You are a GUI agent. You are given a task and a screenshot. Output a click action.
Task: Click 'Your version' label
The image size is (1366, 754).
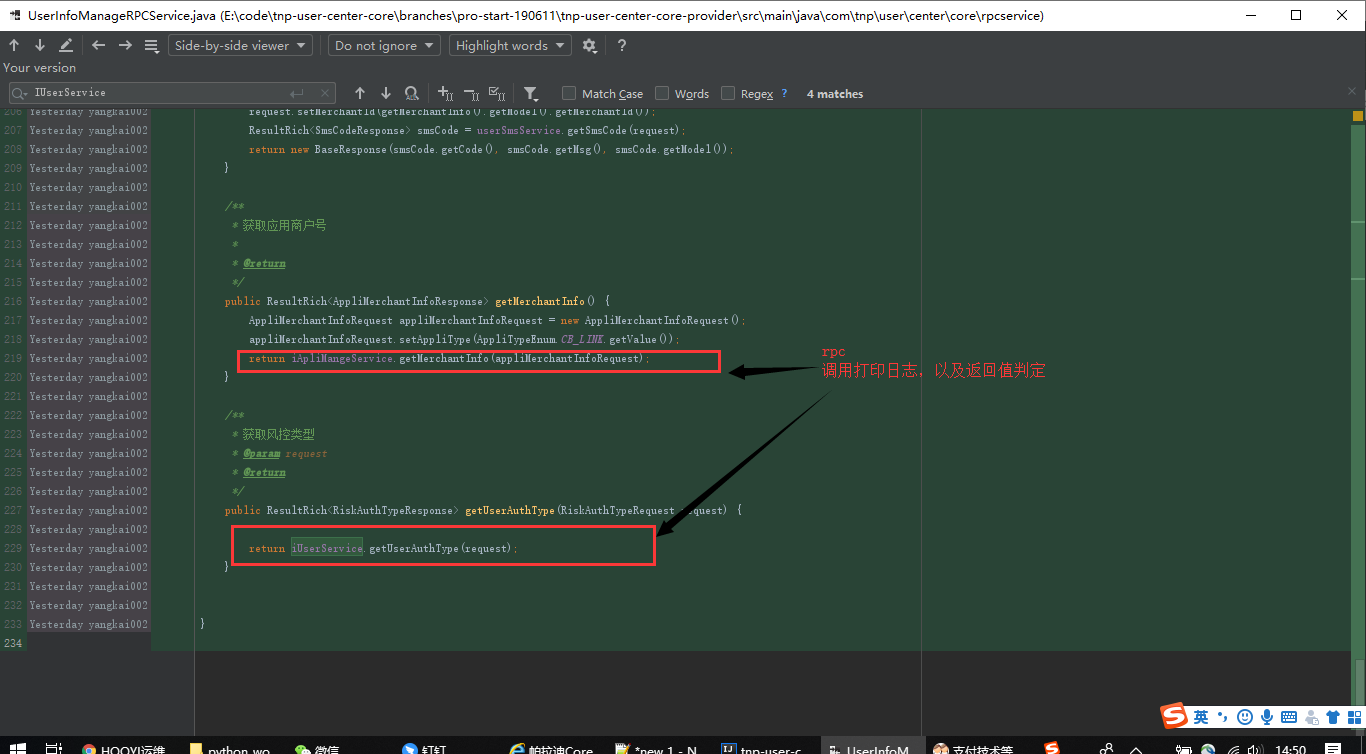pos(39,68)
